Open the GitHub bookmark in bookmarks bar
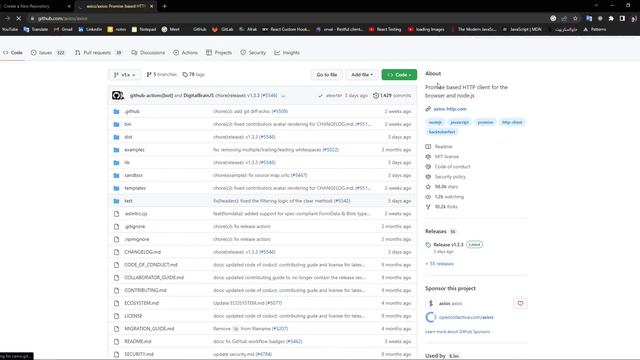The width and height of the screenshot is (640, 360). (x=199, y=29)
